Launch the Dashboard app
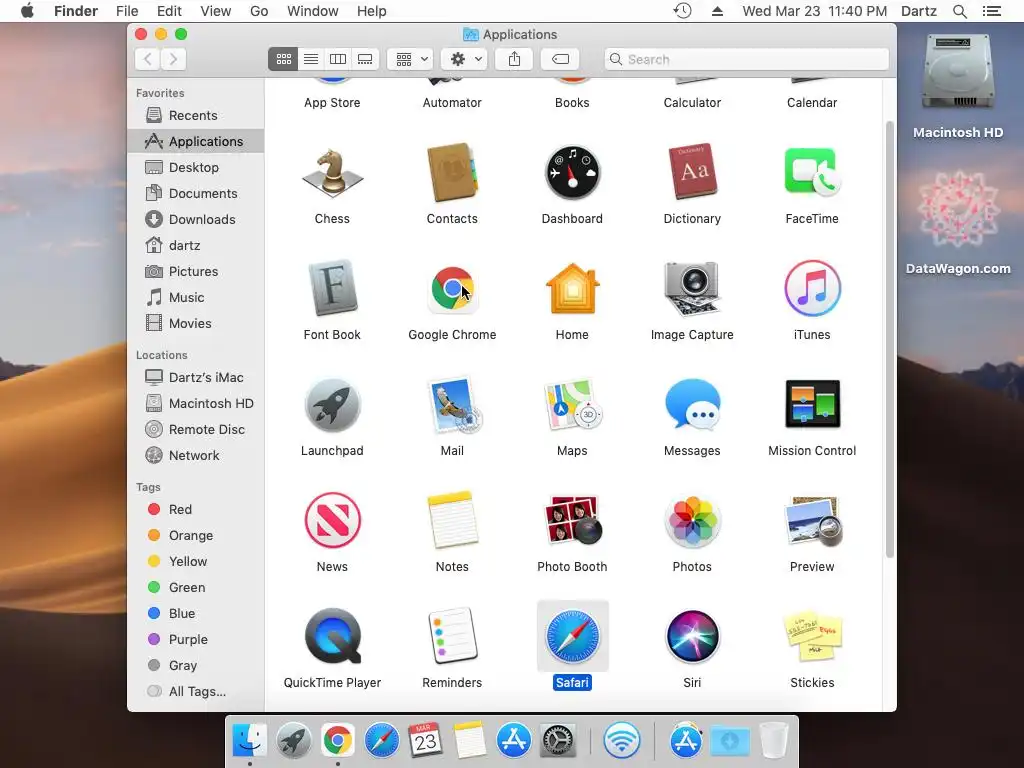 pyautogui.click(x=572, y=173)
